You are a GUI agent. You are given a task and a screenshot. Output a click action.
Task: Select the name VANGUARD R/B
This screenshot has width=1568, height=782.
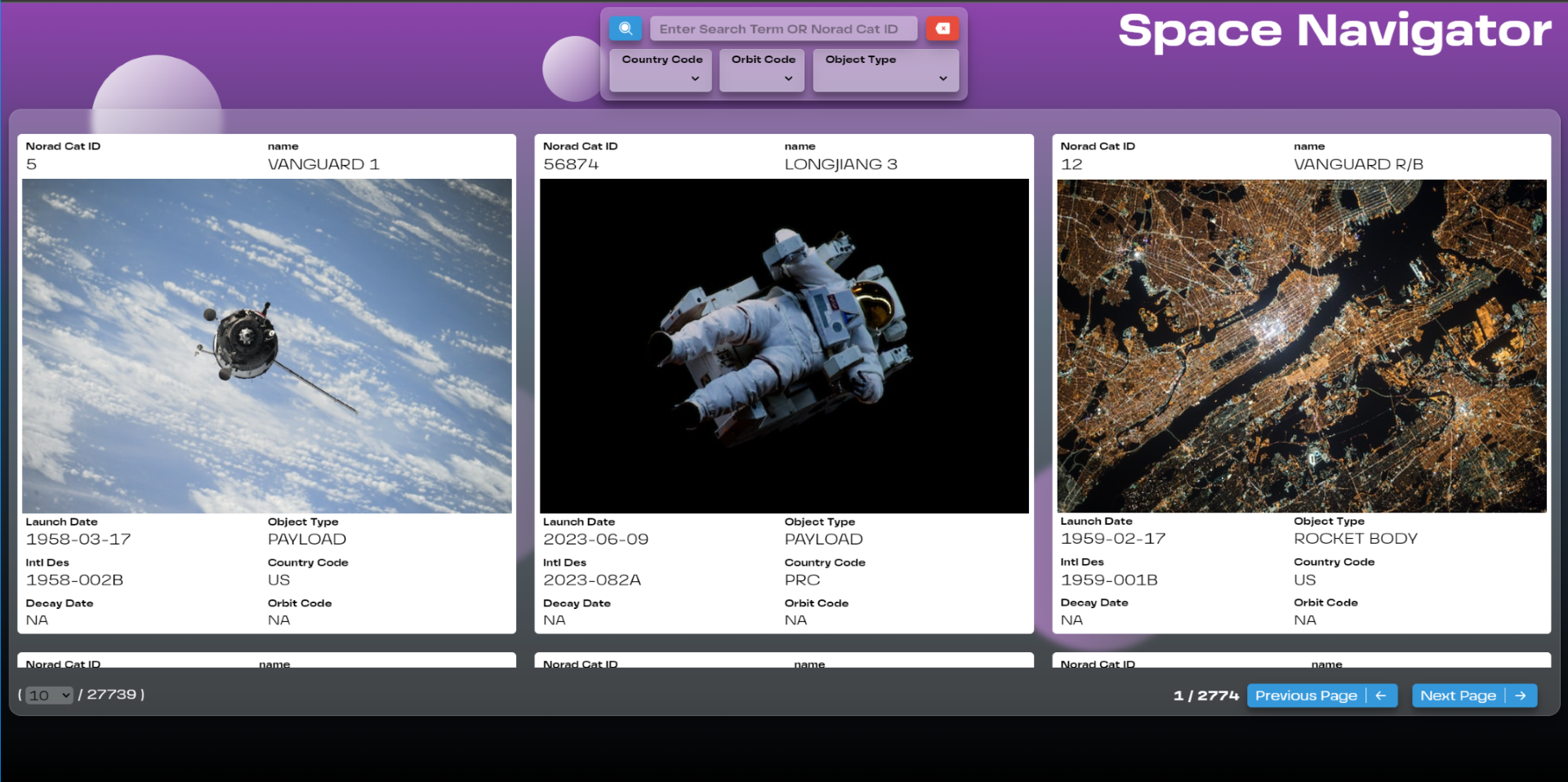1358,164
